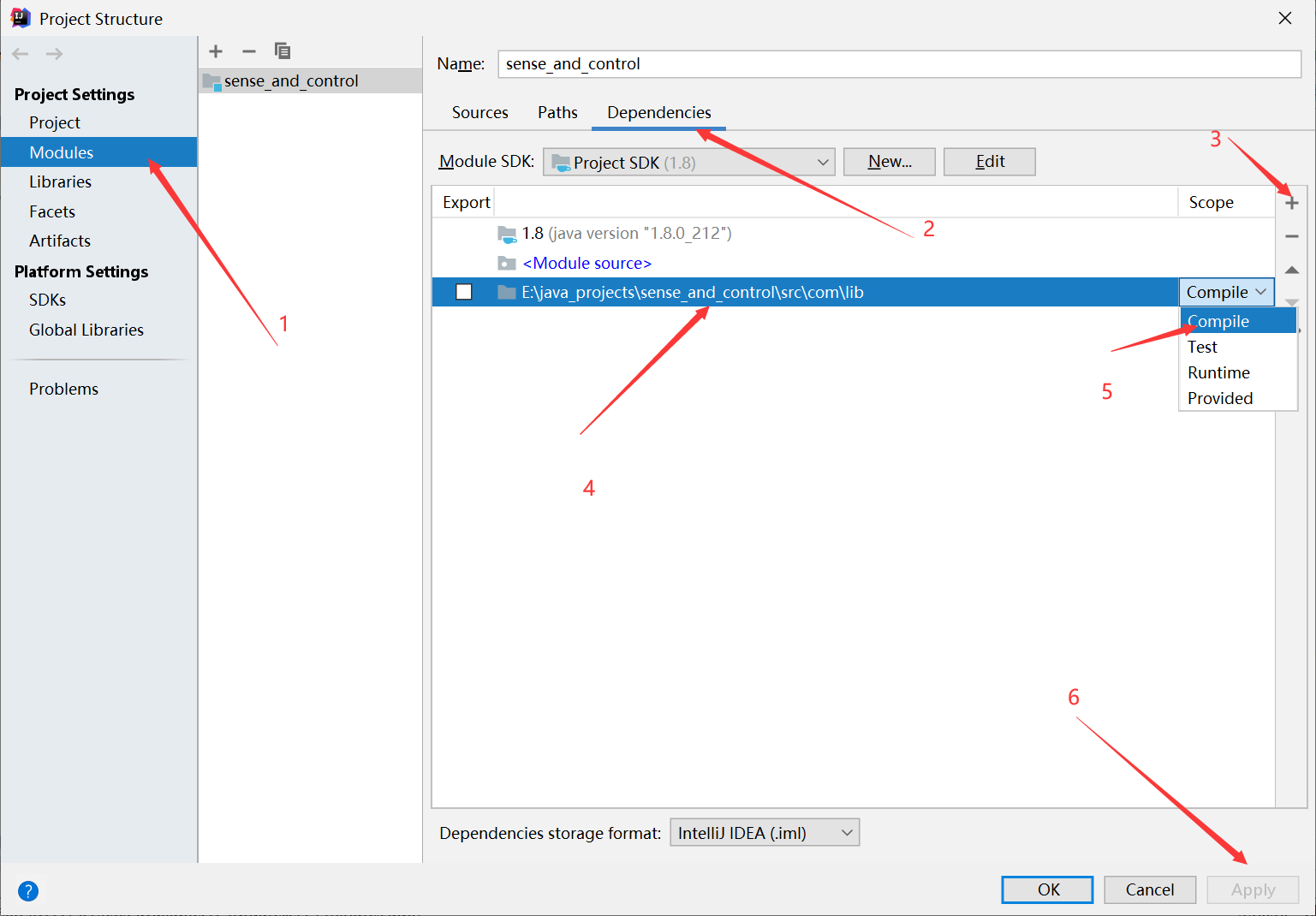Click the JDK 1.8 folder icon
Image resolution: width=1316 pixels, height=916 pixels.
507,234
